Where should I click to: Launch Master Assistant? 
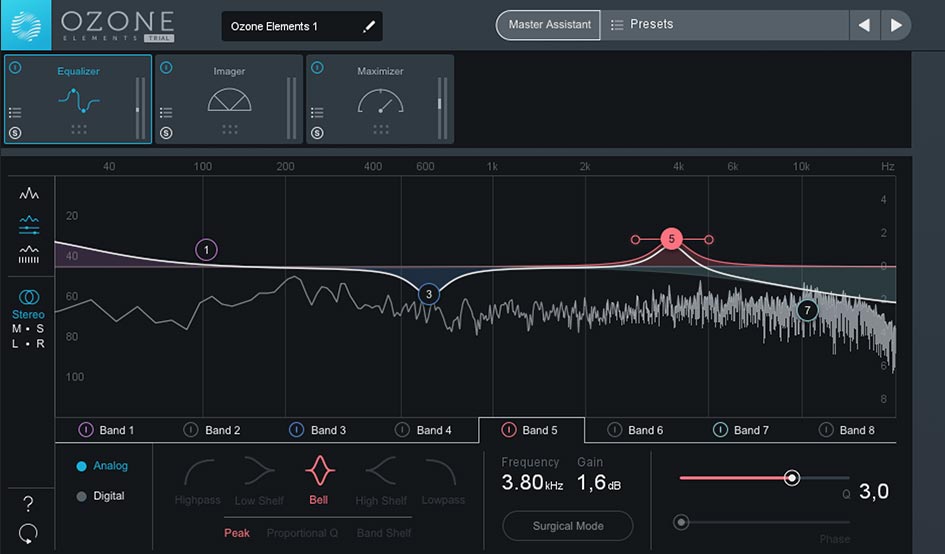coord(549,25)
